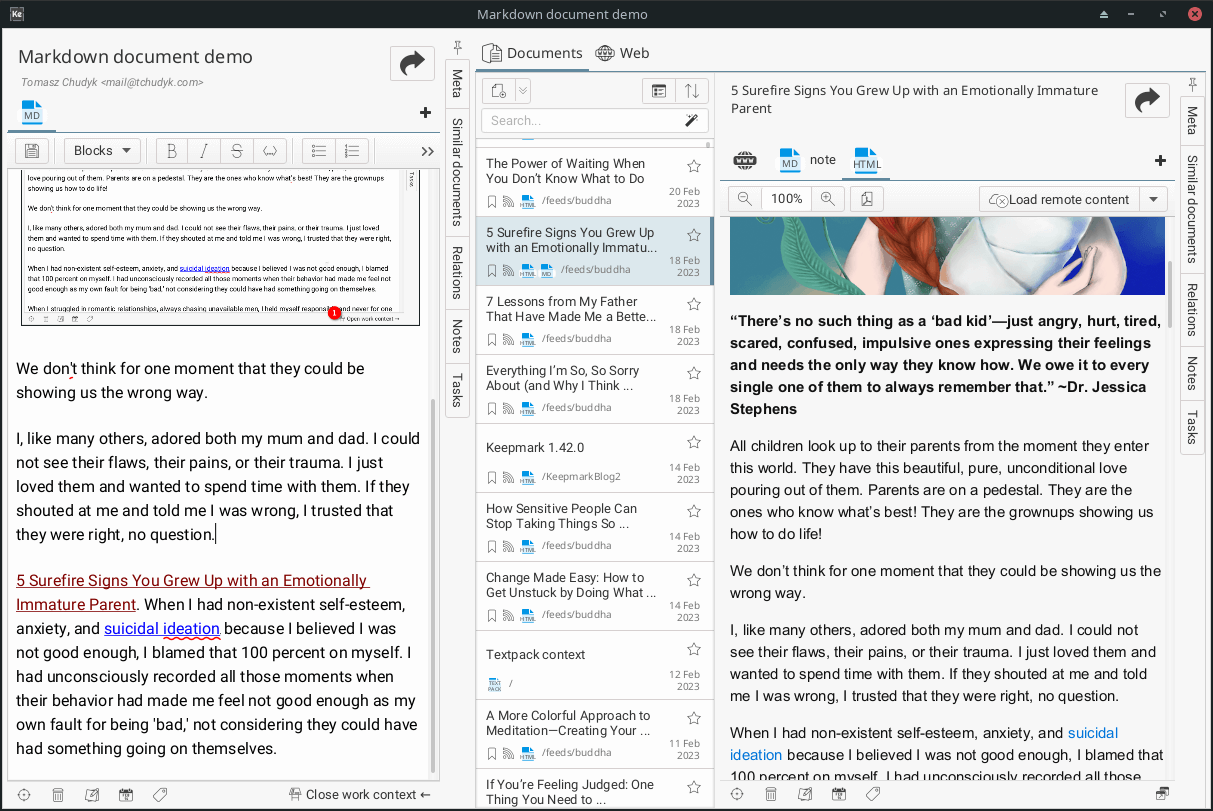The height and width of the screenshot is (811, 1213).
Task: Click the document search input field
Action: [x=580, y=121]
